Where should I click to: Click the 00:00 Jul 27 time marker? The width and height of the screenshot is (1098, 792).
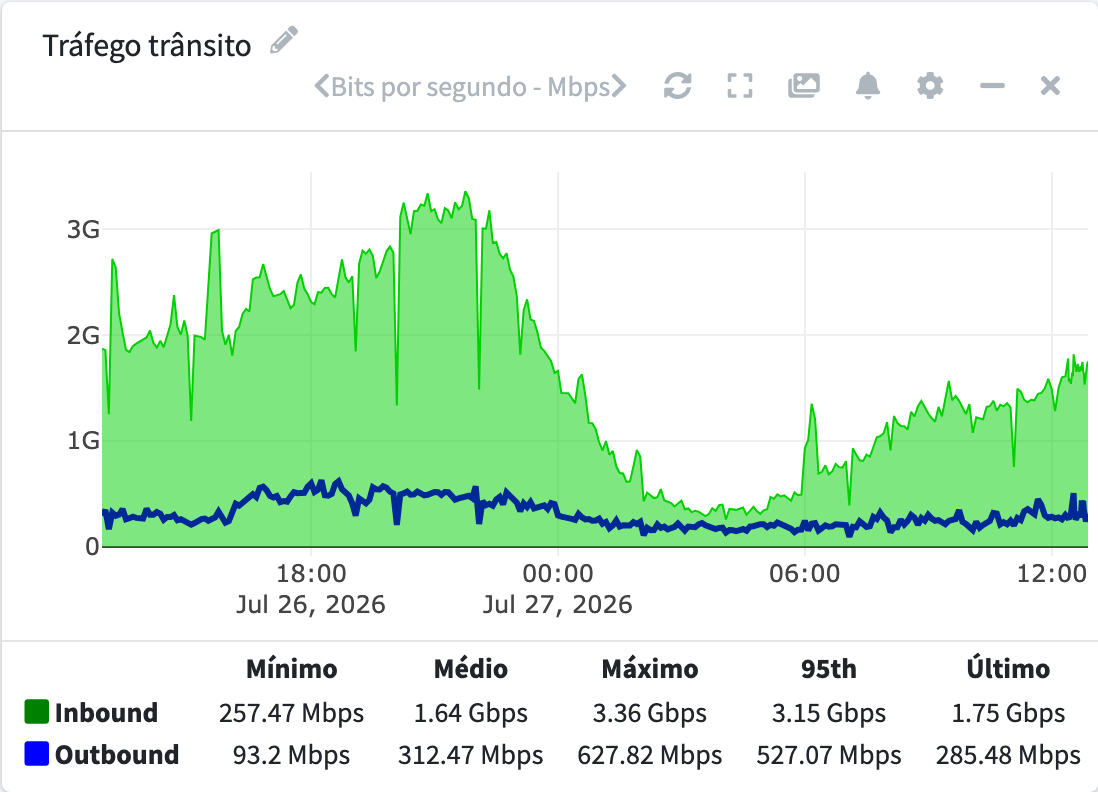[x=557, y=588]
